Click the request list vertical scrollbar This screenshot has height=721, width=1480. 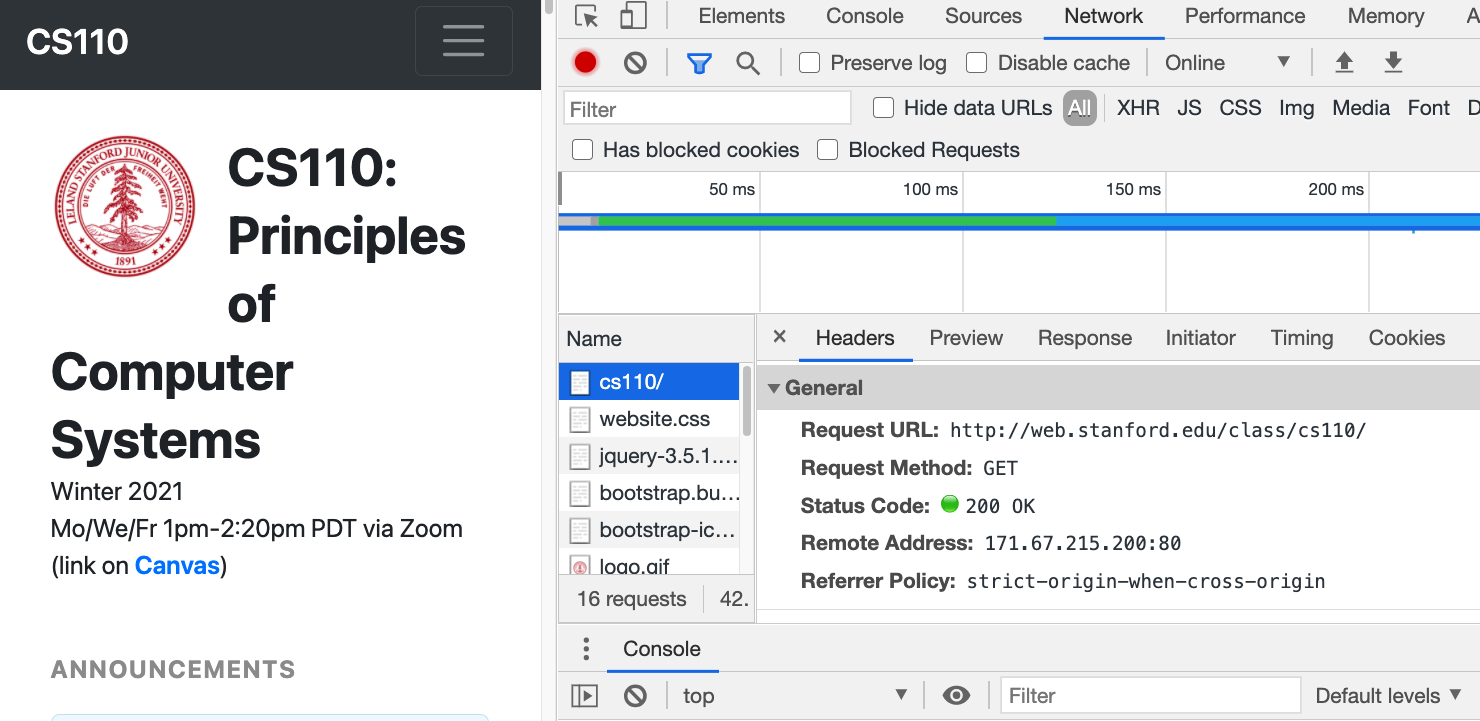747,400
